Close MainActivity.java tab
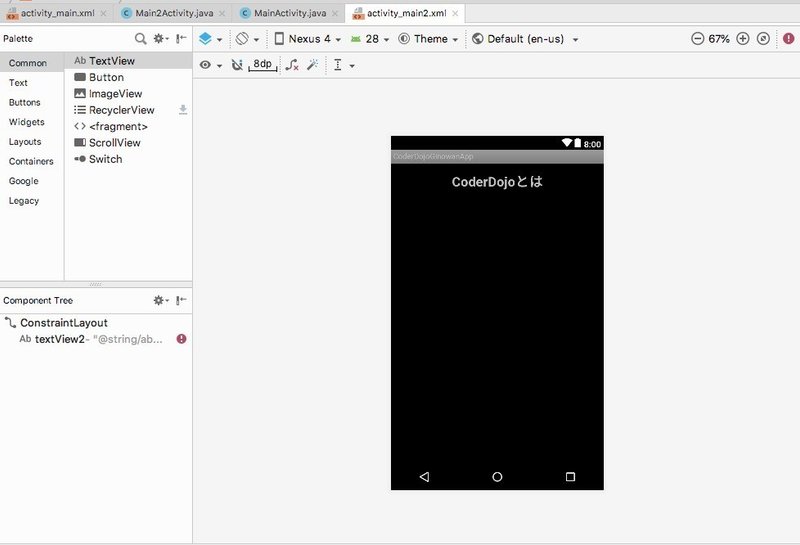The width and height of the screenshot is (800, 545). 335,13
